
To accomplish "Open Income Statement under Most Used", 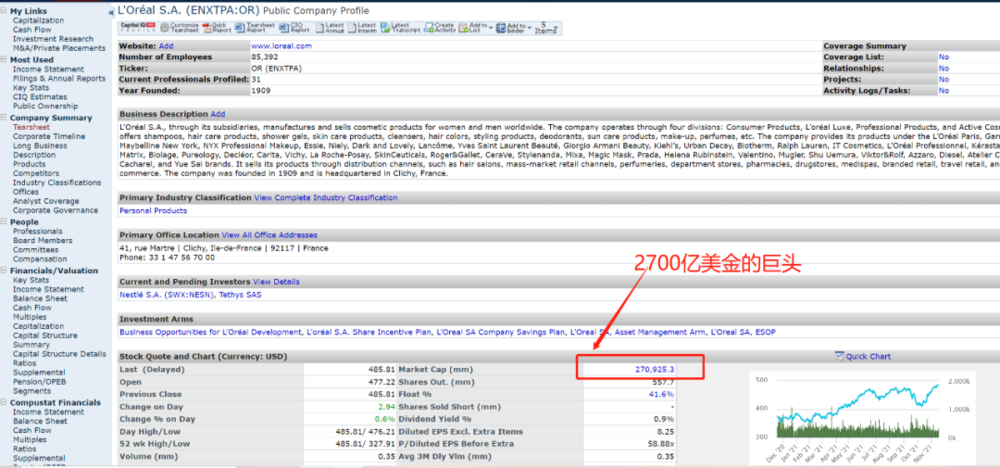I will click(x=48, y=69).
